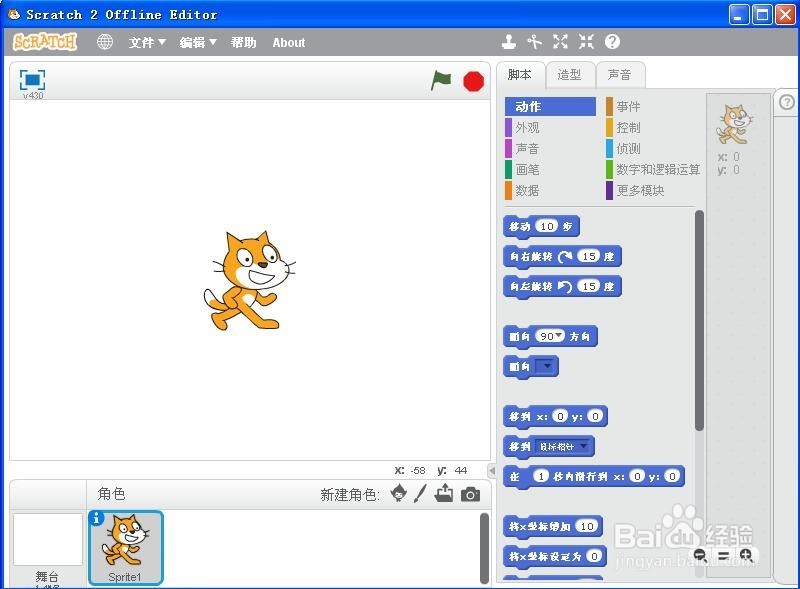Click y field in 移到 x y block

pyautogui.click(x=595, y=416)
